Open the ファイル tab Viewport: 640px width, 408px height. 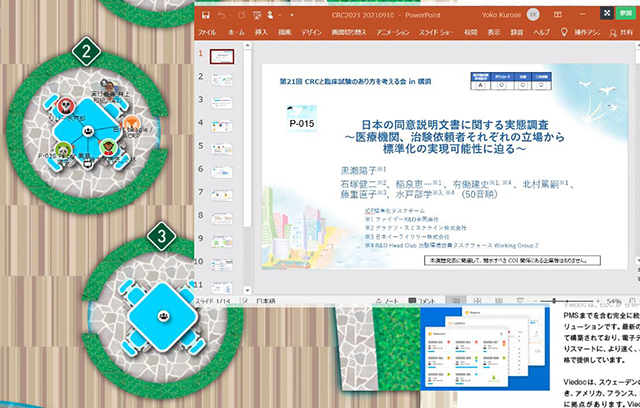pyautogui.click(x=207, y=32)
